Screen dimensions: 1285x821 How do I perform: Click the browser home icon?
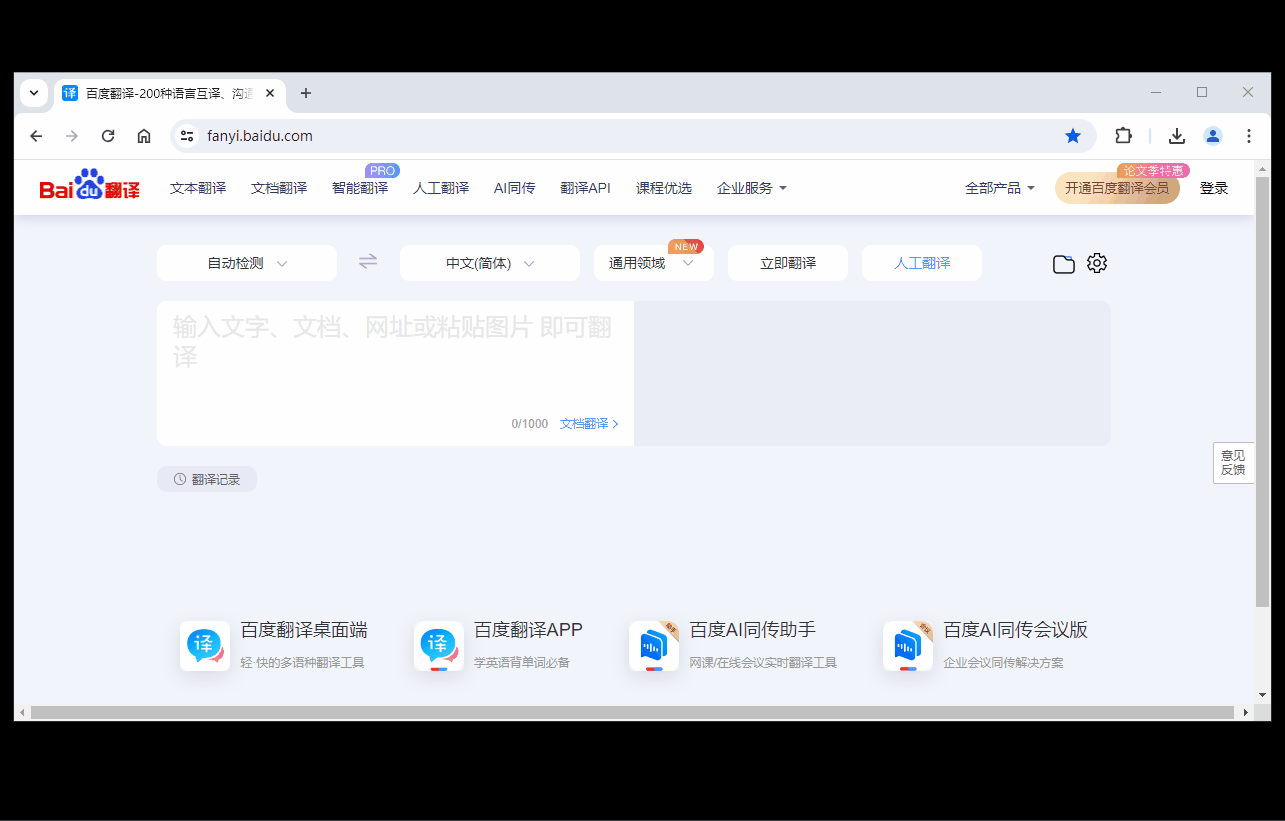point(144,136)
